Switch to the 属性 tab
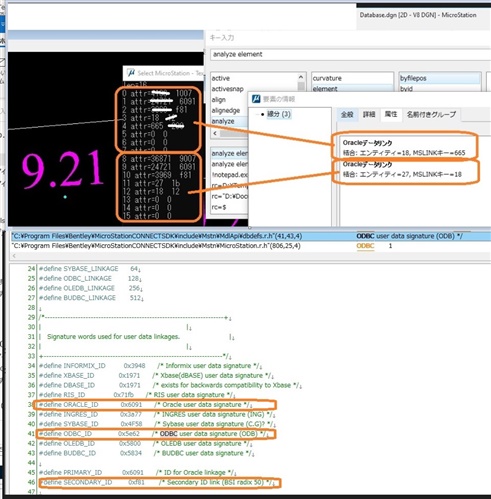491x499 pixels. click(x=391, y=115)
